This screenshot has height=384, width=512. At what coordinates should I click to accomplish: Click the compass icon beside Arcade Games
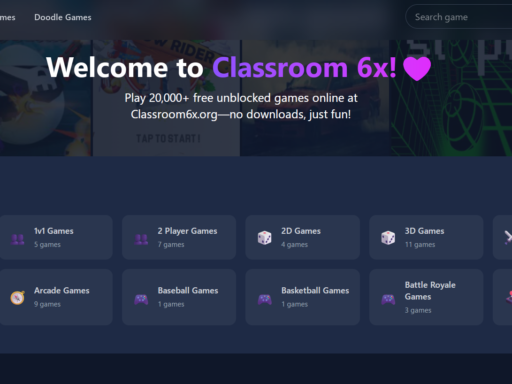(17, 297)
